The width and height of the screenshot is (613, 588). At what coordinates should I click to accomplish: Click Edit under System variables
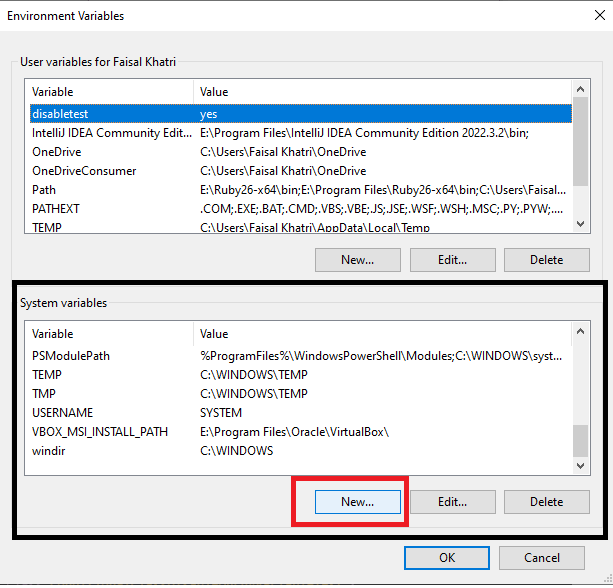[453, 502]
